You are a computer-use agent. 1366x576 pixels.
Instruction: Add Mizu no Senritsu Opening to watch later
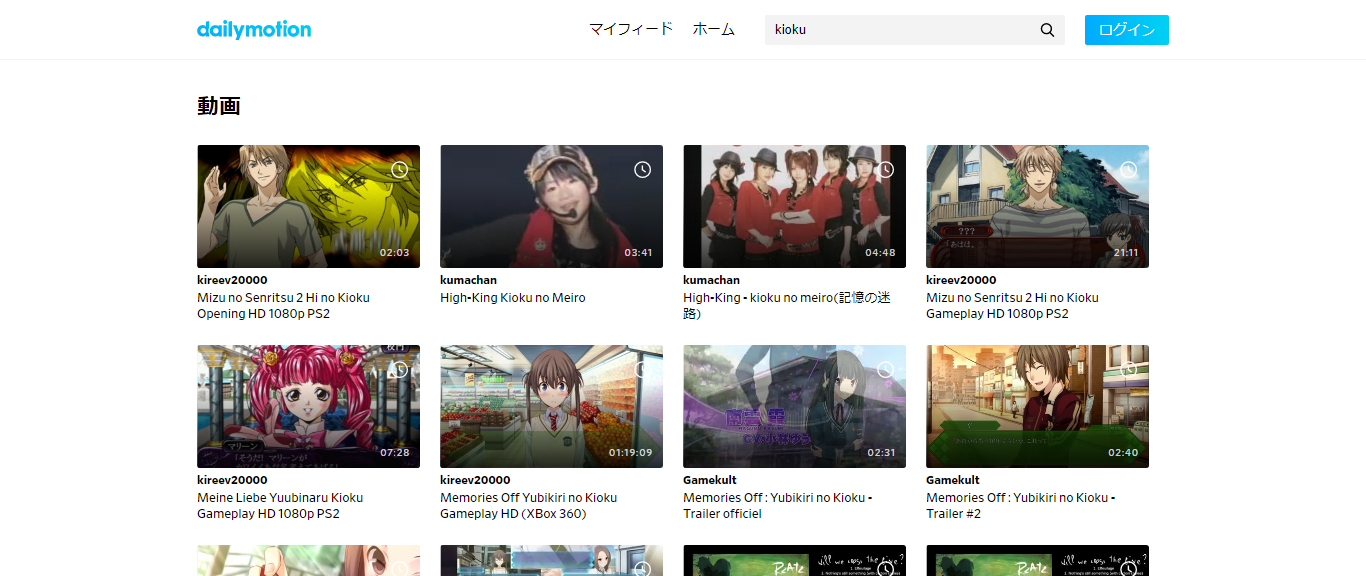(x=399, y=169)
